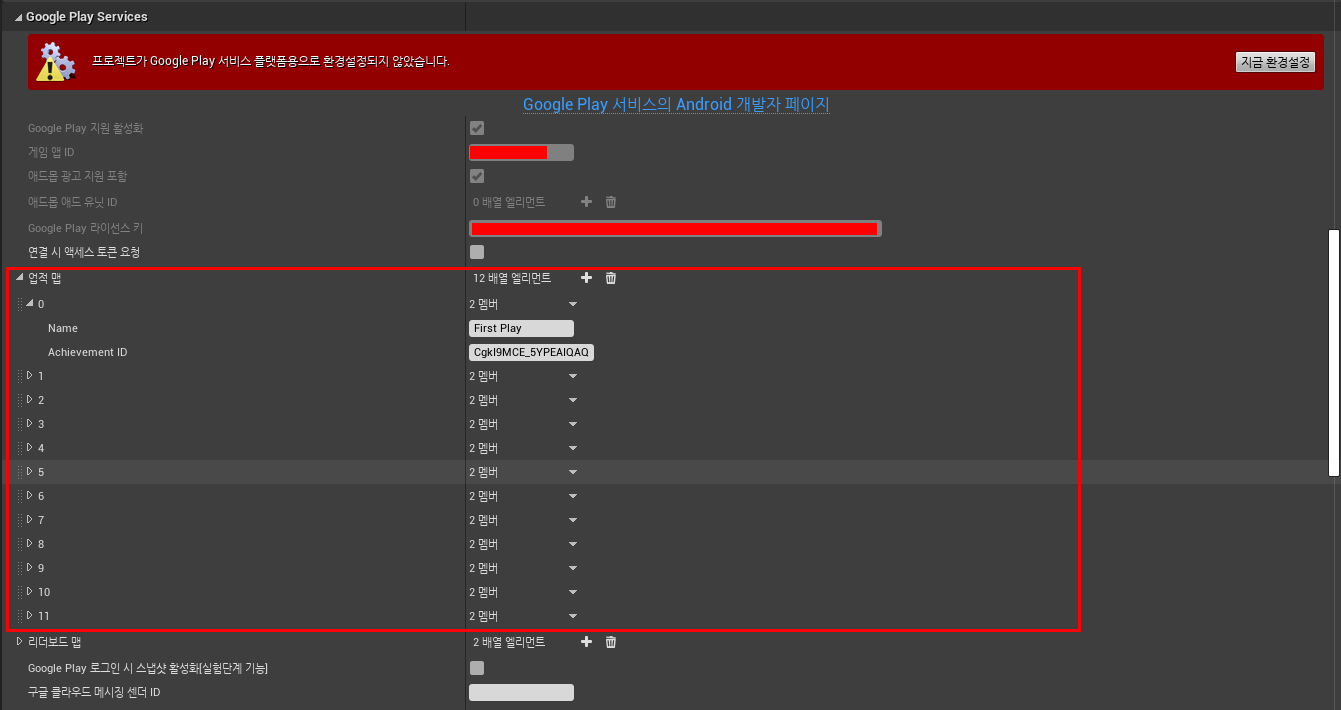Expand achievement element 8
Image resolution: width=1341 pixels, height=710 pixels.
tap(29, 544)
